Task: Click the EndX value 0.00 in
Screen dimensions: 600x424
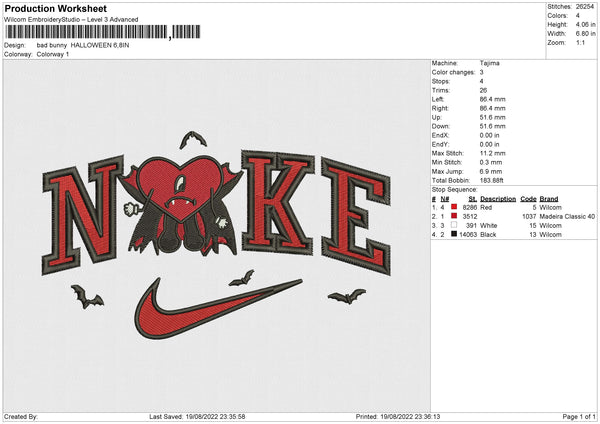Action: [x=489, y=135]
